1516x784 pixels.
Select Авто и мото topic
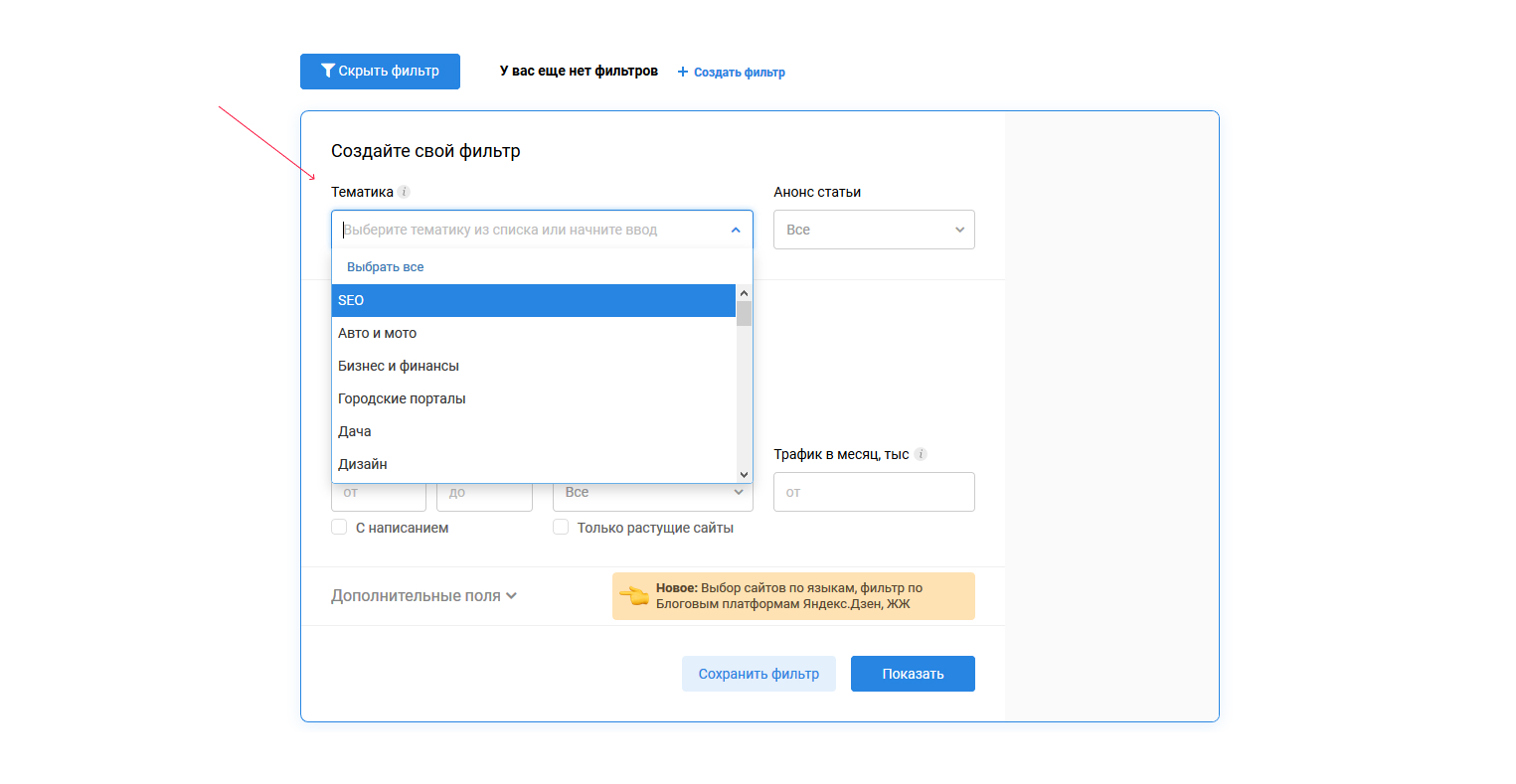click(534, 333)
